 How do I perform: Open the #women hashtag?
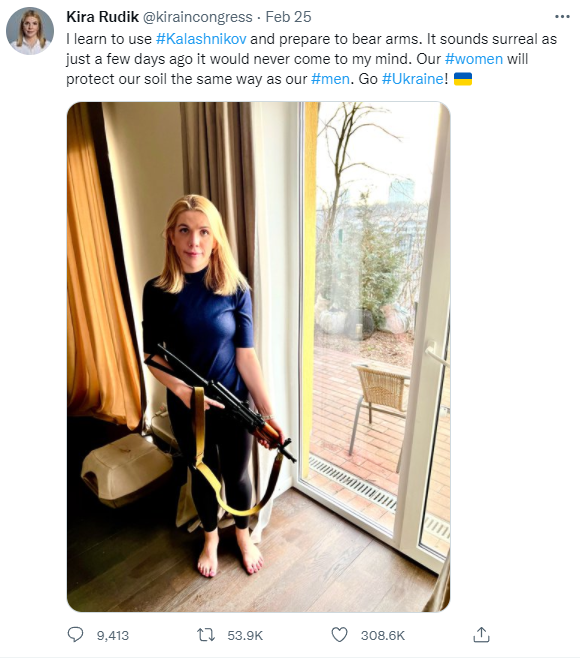[474, 59]
